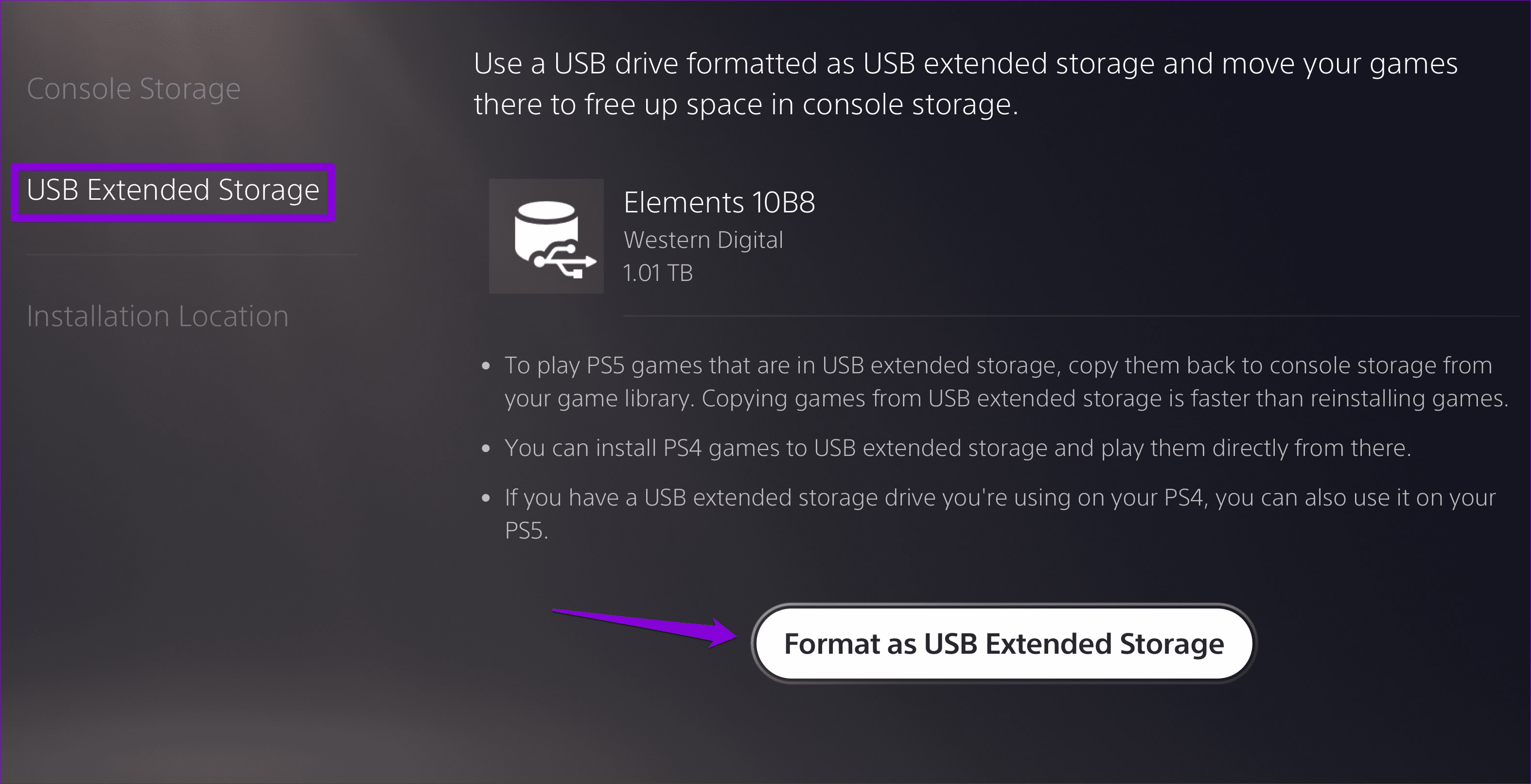
Task: Select the highlighted USB Extended Storage sidebar item
Action: (x=173, y=192)
